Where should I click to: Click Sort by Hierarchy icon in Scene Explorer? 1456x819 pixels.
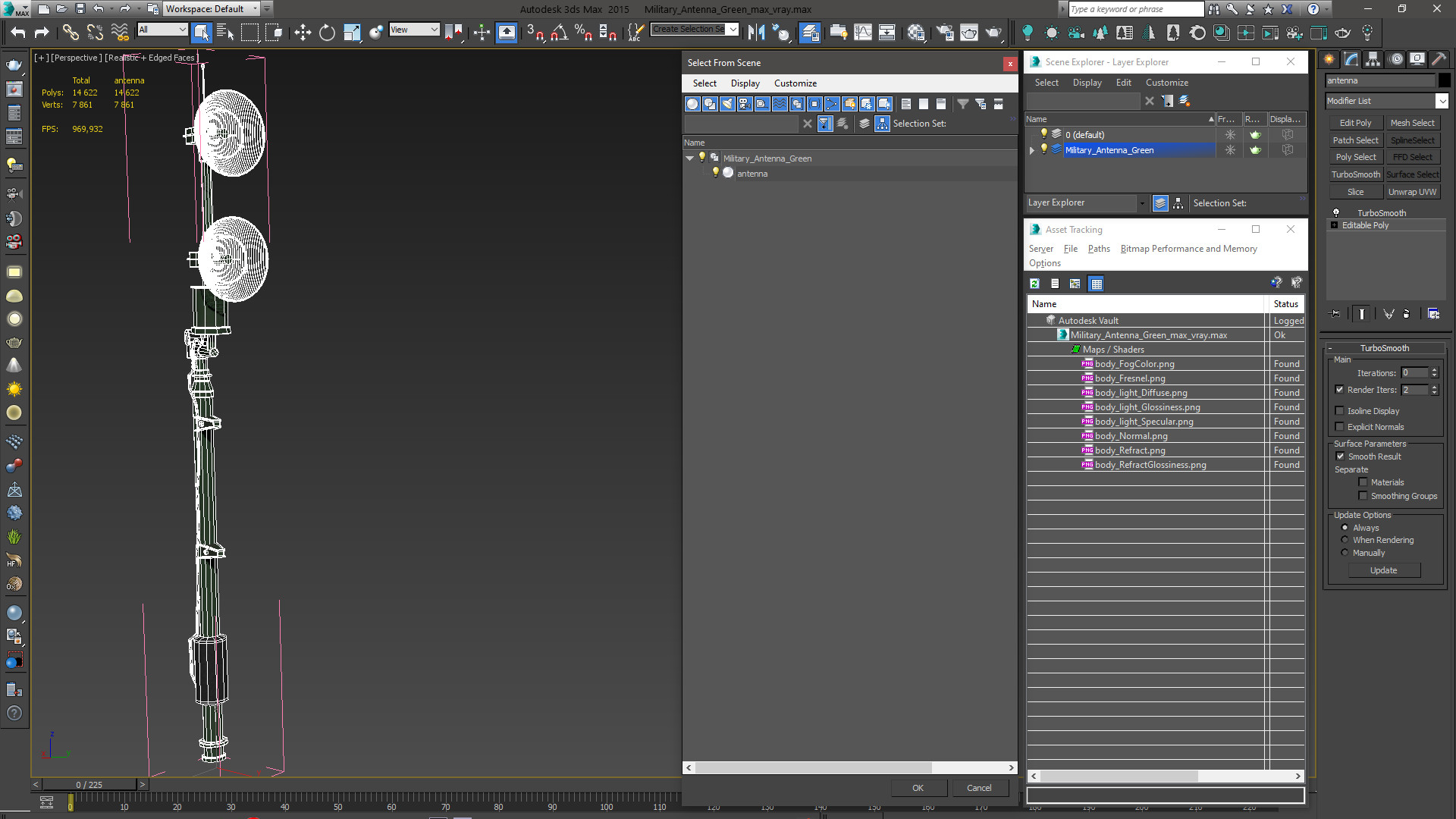point(1178,203)
